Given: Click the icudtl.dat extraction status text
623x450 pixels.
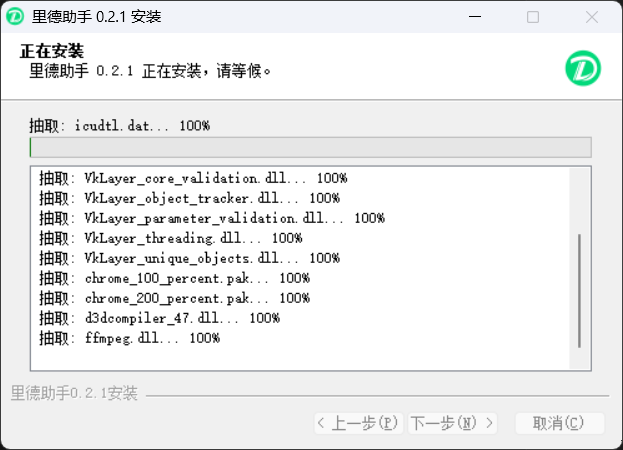Looking at the screenshot, I should (120, 126).
